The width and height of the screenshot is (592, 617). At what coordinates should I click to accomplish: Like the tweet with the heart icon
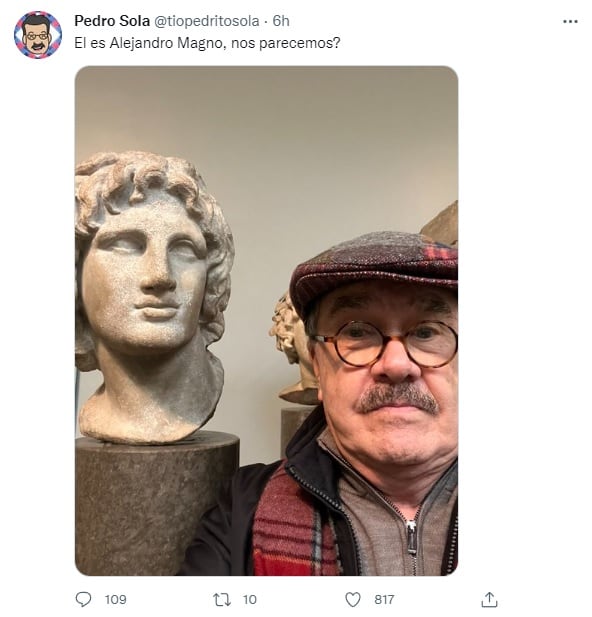point(353,600)
